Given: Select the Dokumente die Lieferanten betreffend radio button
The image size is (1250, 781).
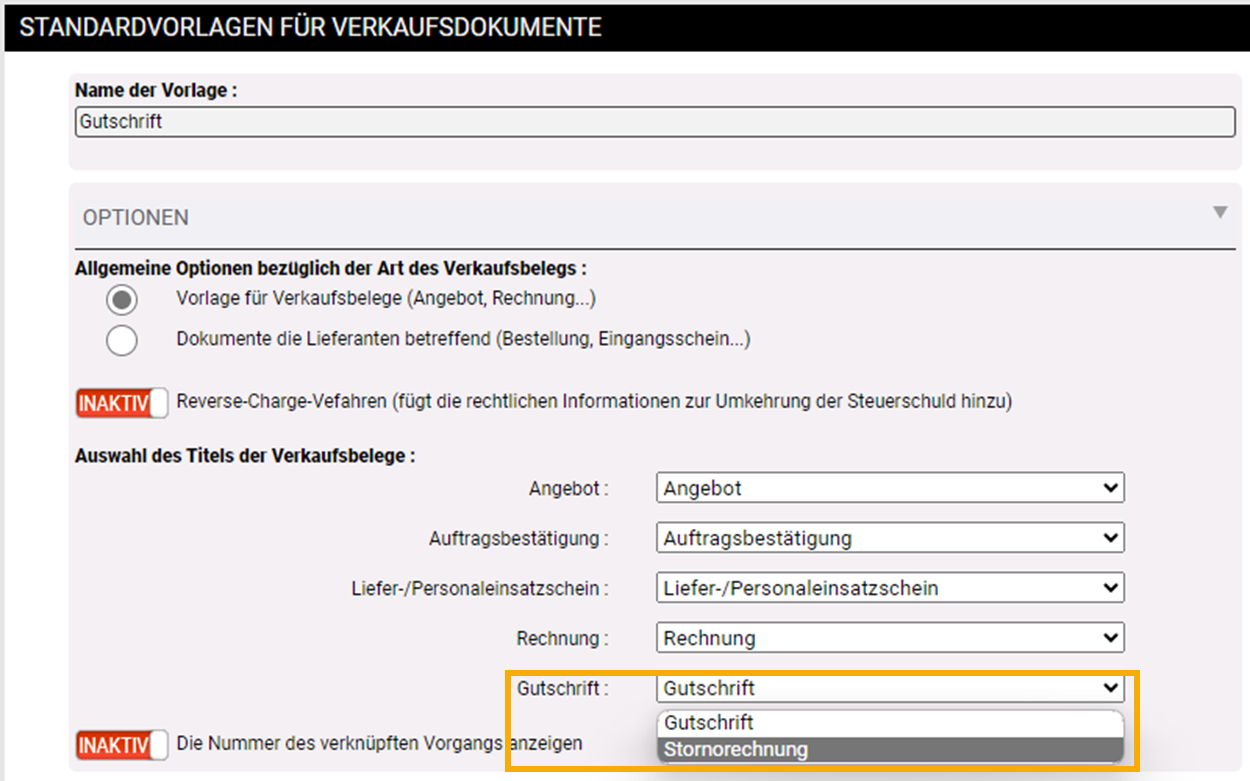Looking at the screenshot, I should coord(122,340).
